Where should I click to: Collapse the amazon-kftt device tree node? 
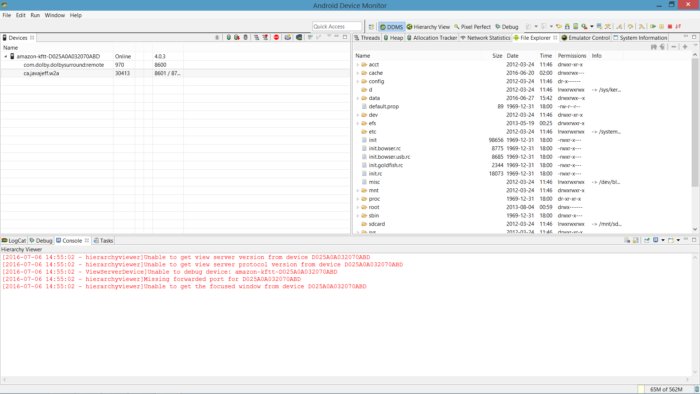(5, 57)
